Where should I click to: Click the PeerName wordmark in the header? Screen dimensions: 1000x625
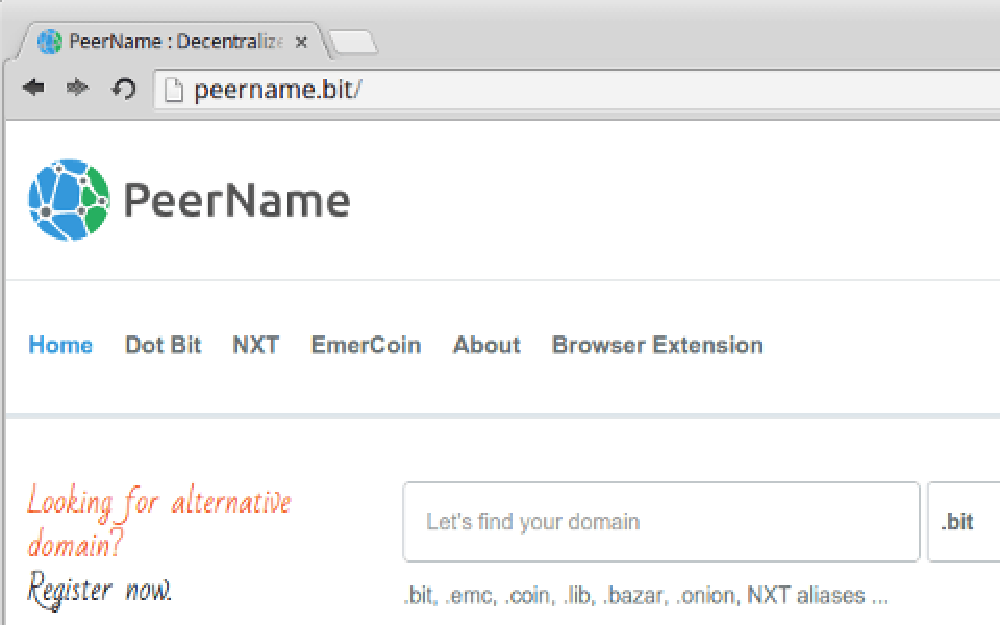click(x=236, y=201)
